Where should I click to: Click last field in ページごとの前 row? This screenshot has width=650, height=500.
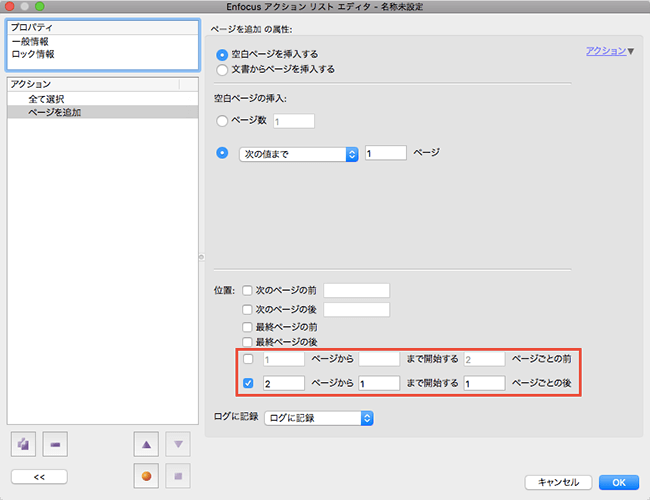[485, 359]
